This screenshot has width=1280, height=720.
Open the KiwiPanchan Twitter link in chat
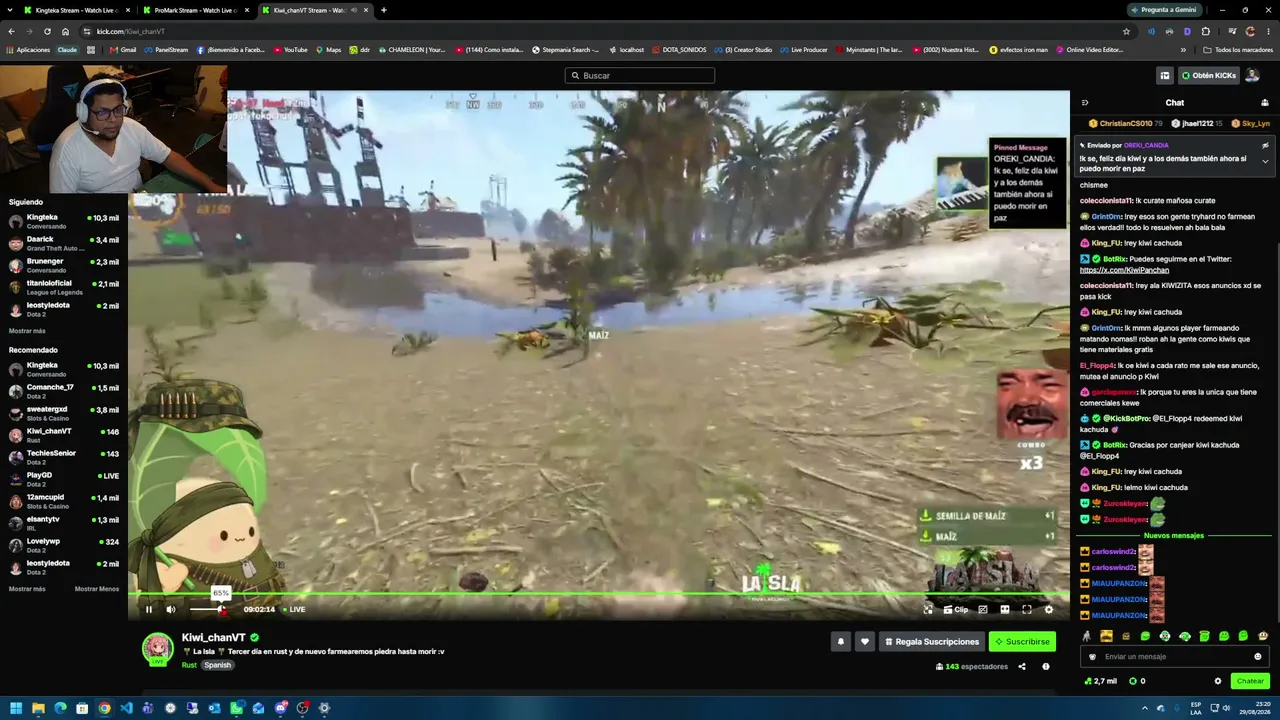(1124, 270)
